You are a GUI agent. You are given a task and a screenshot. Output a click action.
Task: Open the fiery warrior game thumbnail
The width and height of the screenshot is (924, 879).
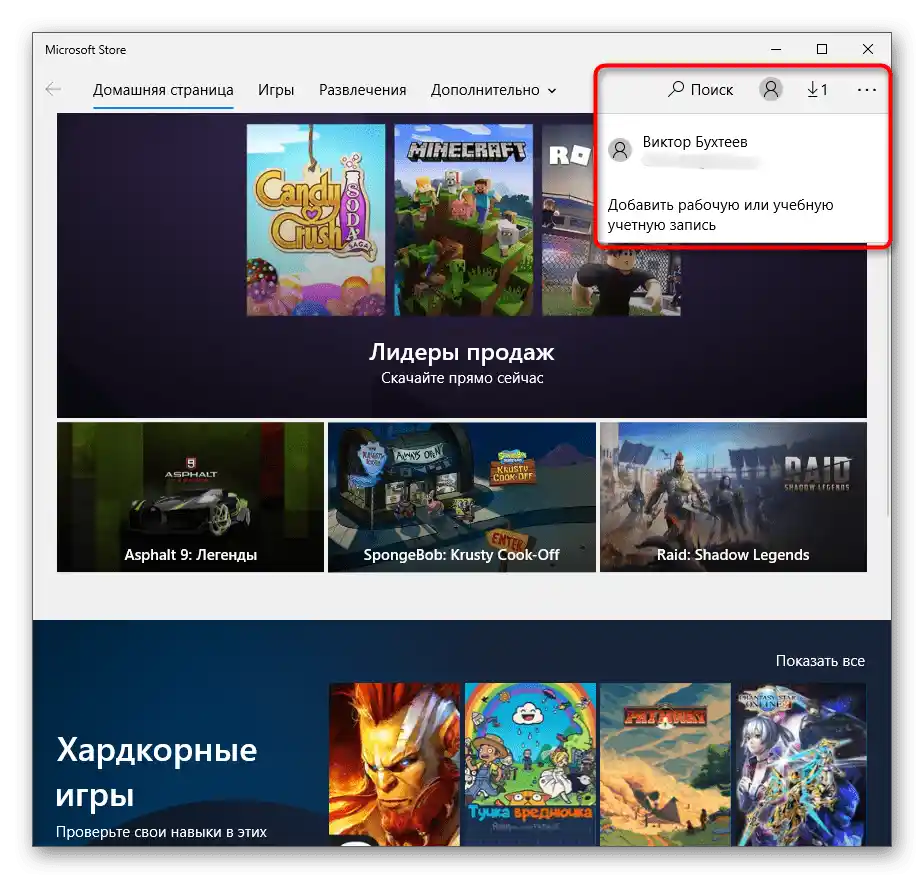coord(394,764)
